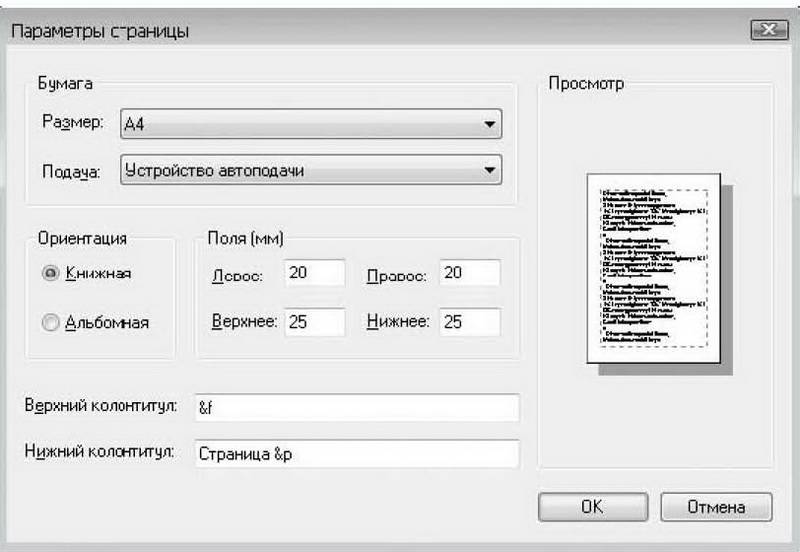Cancel with the Отмена button
The image size is (800, 552).
coord(716,506)
